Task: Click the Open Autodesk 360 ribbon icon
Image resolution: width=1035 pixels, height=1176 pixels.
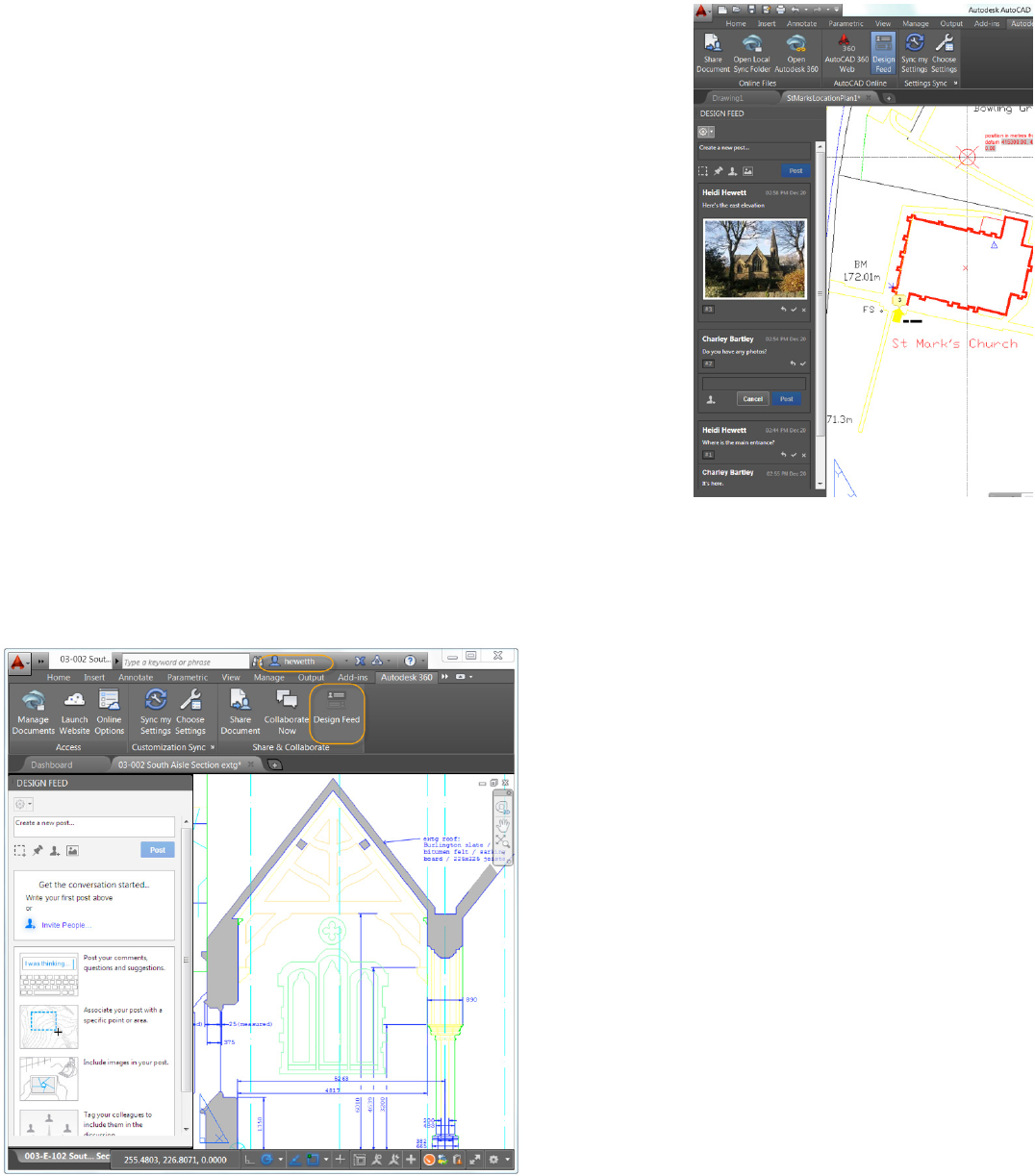Action: pyautogui.click(x=796, y=54)
